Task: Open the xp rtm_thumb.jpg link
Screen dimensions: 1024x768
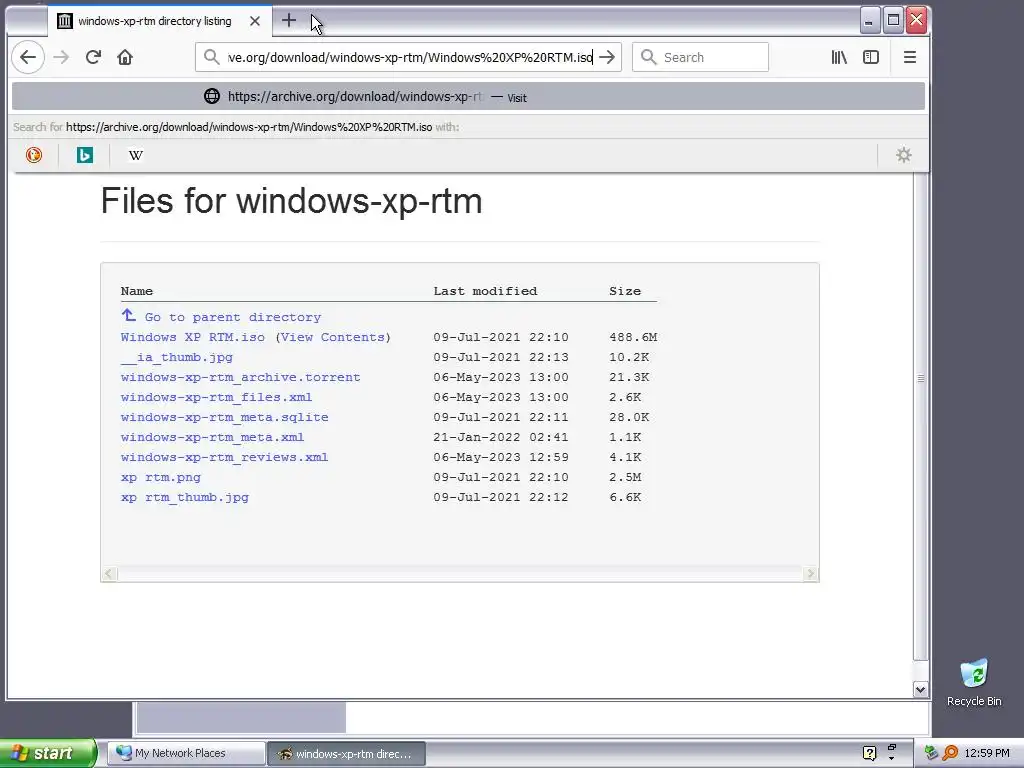Action: click(185, 498)
